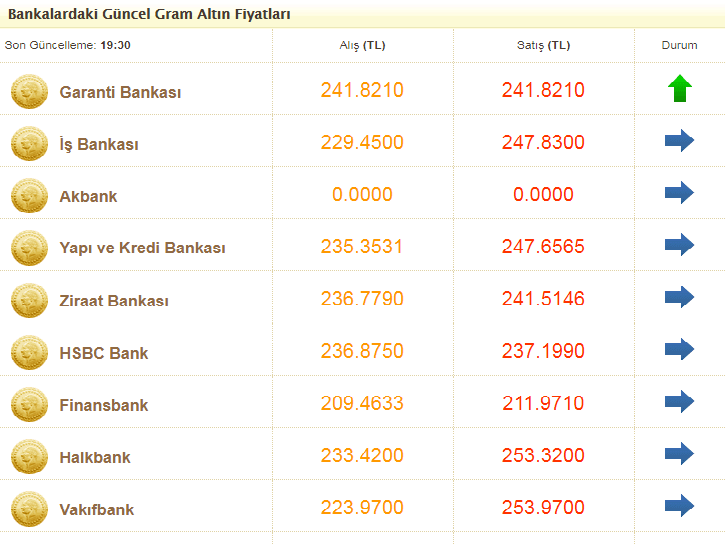Click the gold coin icon beside Halkbank
Image resolution: width=725 pixels, height=544 pixels.
click(x=29, y=456)
